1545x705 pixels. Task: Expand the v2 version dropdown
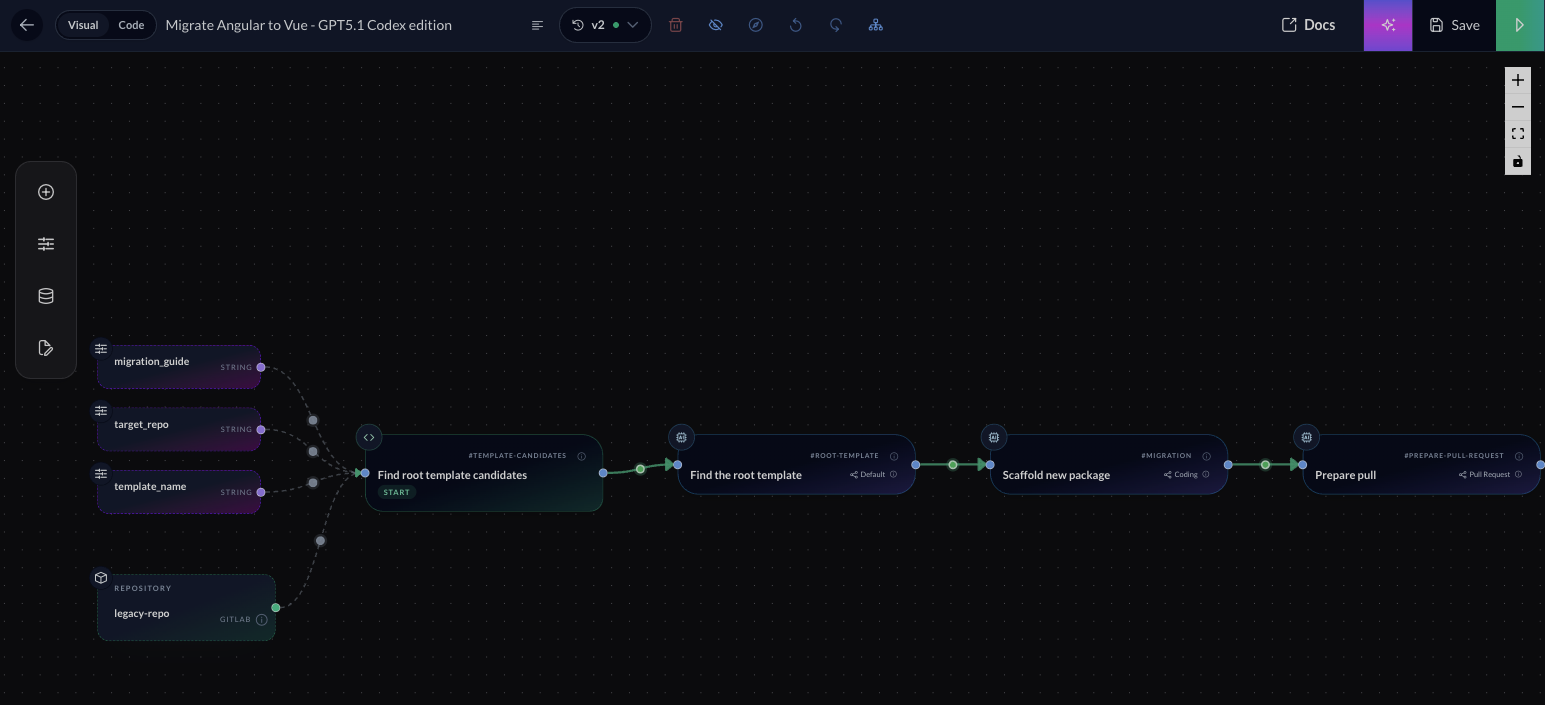[633, 24]
